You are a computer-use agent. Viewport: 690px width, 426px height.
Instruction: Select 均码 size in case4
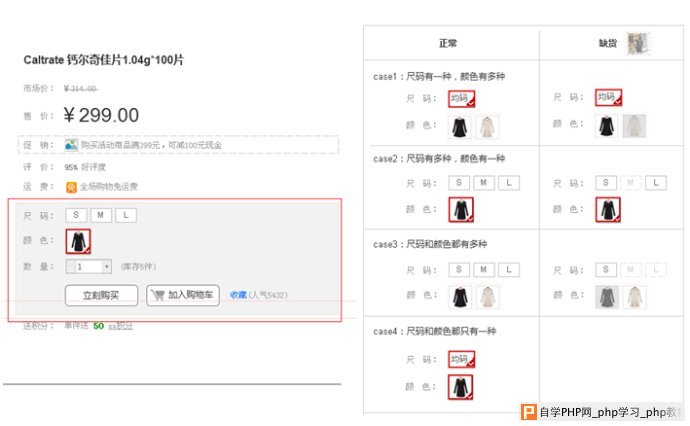coord(462,359)
